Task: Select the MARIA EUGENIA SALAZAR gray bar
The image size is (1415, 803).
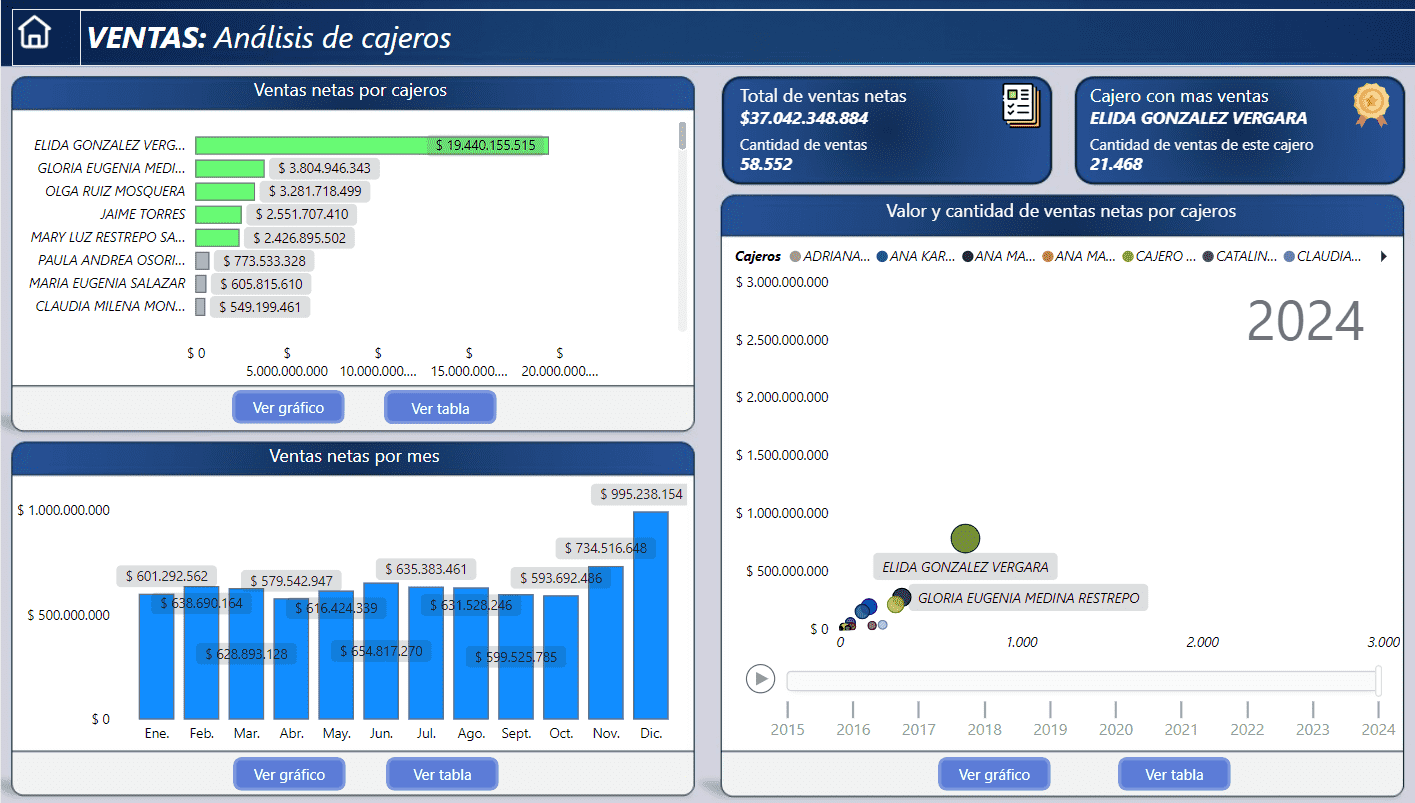Action: point(201,284)
